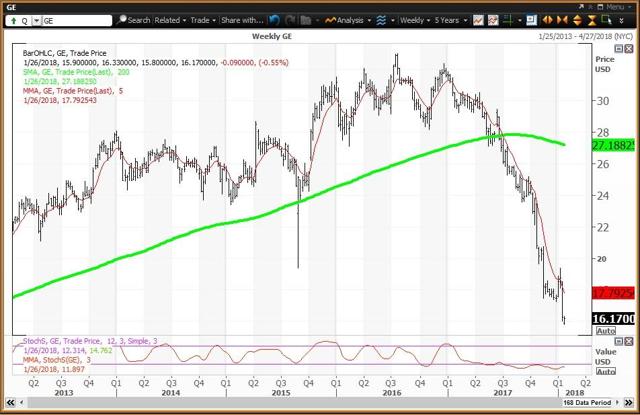640x415 pixels.
Task: Collapse the stochastic panel minimize box
Action: [619, 341]
